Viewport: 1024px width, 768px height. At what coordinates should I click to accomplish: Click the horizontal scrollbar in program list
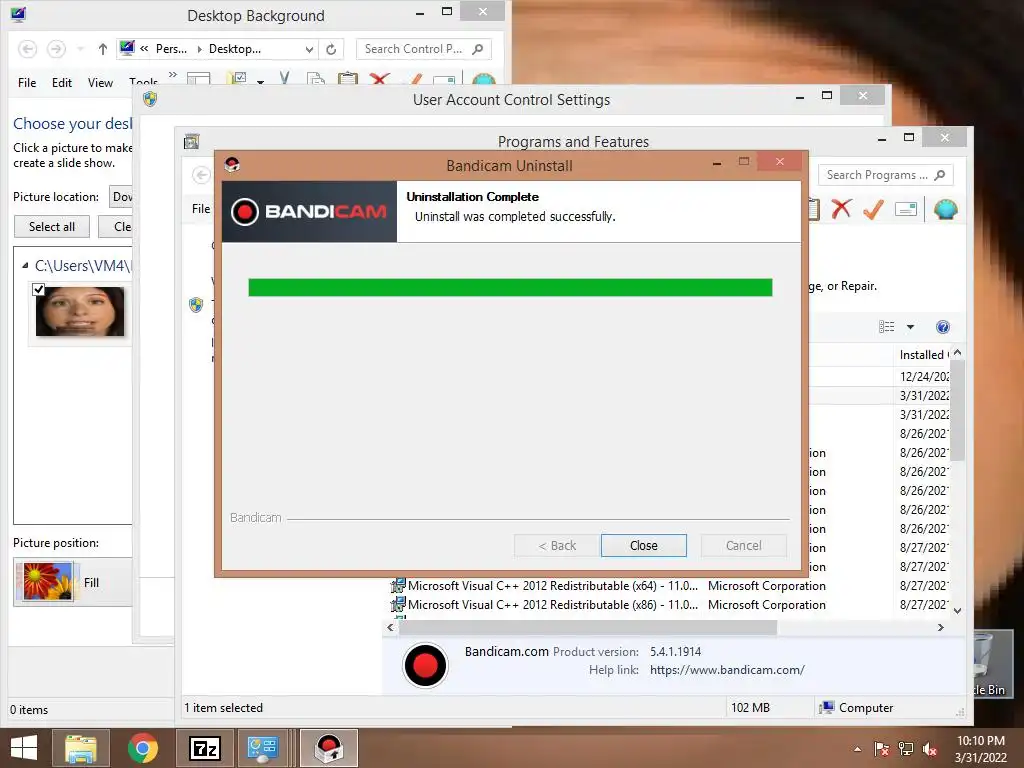point(588,628)
